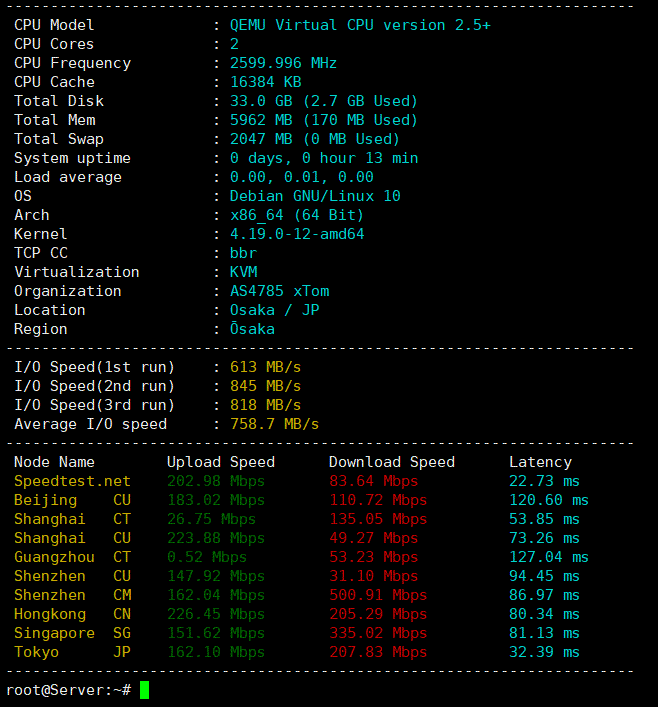Click the Speedtest.net node name
This screenshot has height=707, width=658.
(x=72, y=481)
